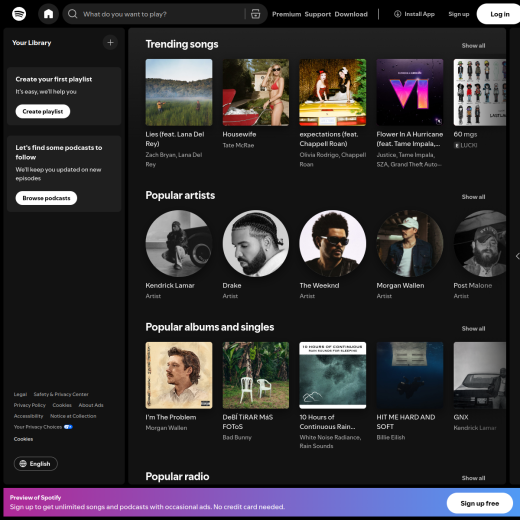Show all Popular radio
The height and width of the screenshot is (520, 520).
click(x=473, y=478)
